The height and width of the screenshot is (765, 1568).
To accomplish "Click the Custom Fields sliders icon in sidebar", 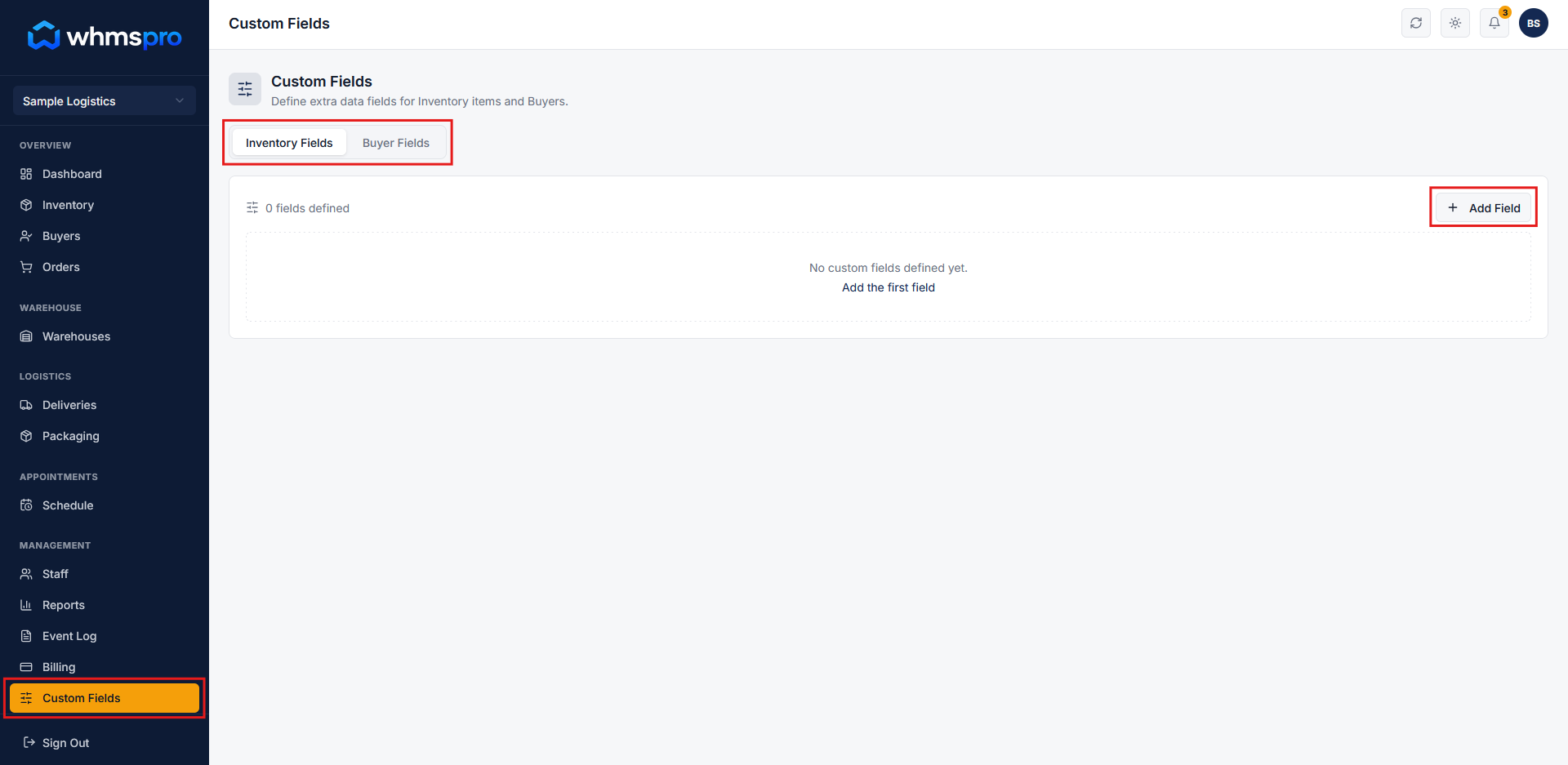I will [26, 698].
